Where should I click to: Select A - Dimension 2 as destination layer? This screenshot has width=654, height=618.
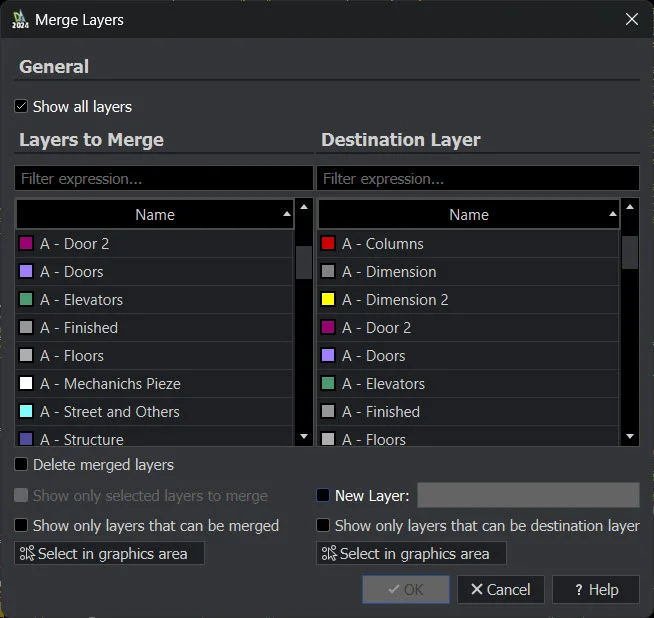click(x=395, y=300)
